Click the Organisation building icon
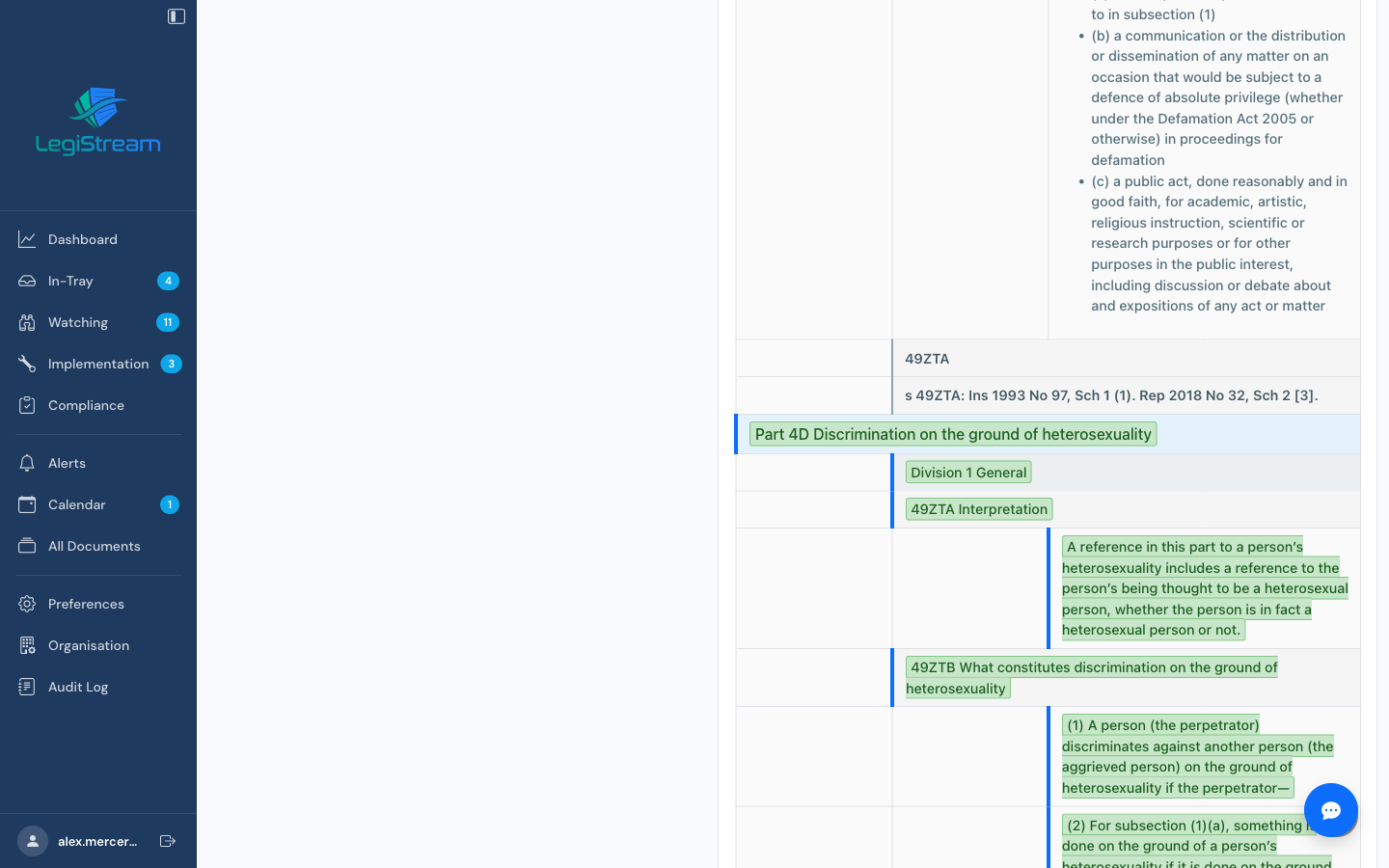The width and height of the screenshot is (1389, 868). coord(25,645)
